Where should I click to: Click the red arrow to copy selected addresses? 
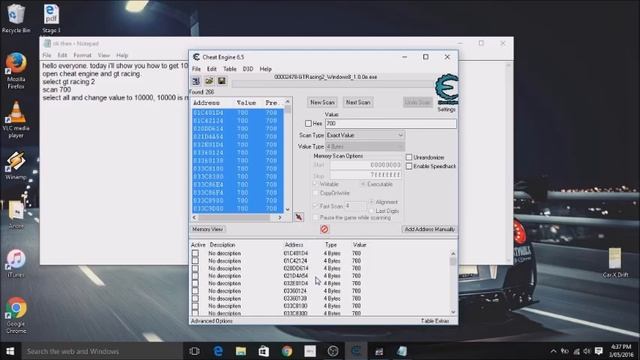pos(299,217)
